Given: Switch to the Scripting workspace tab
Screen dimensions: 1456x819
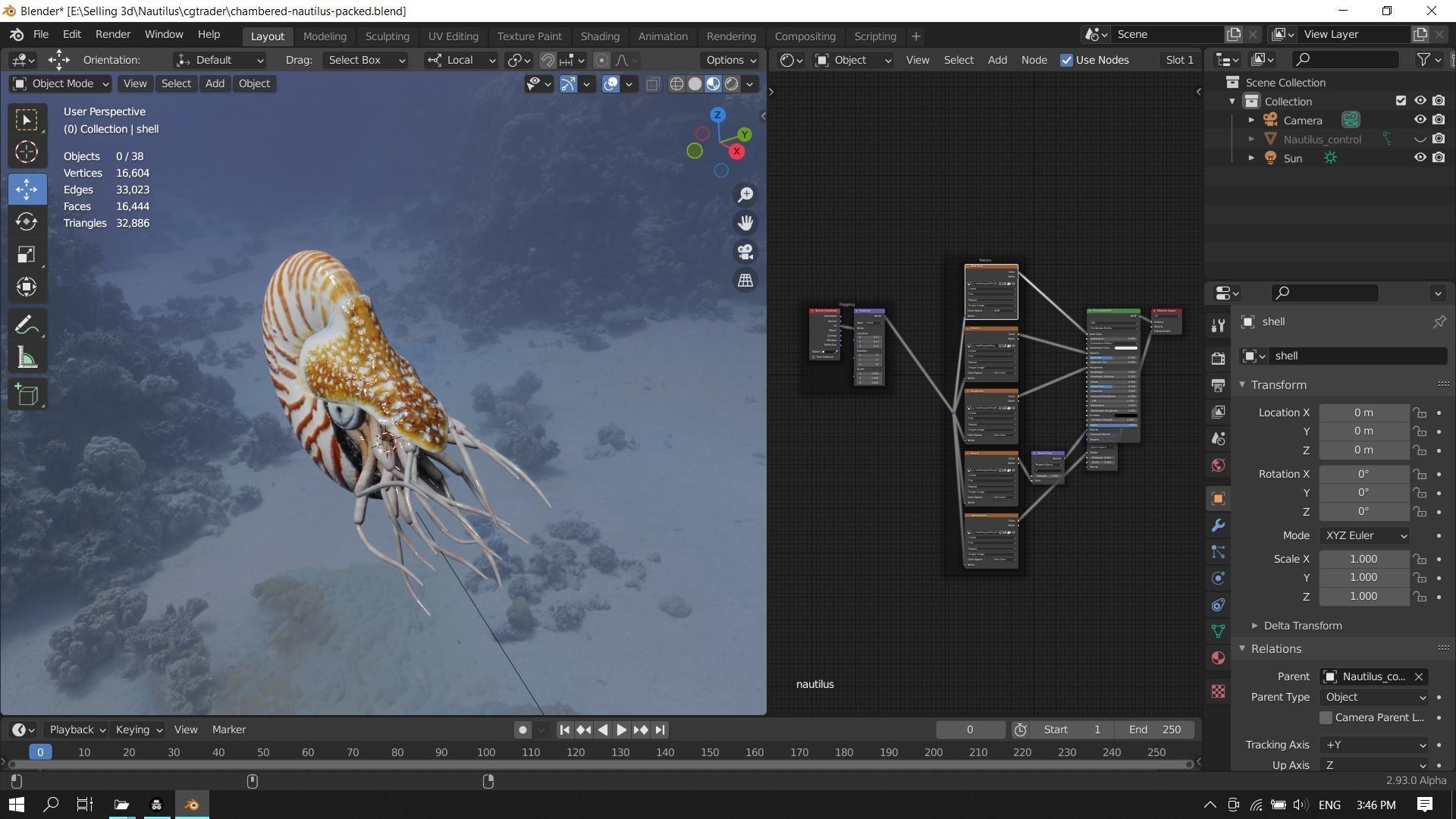Looking at the screenshot, I should [875, 36].
